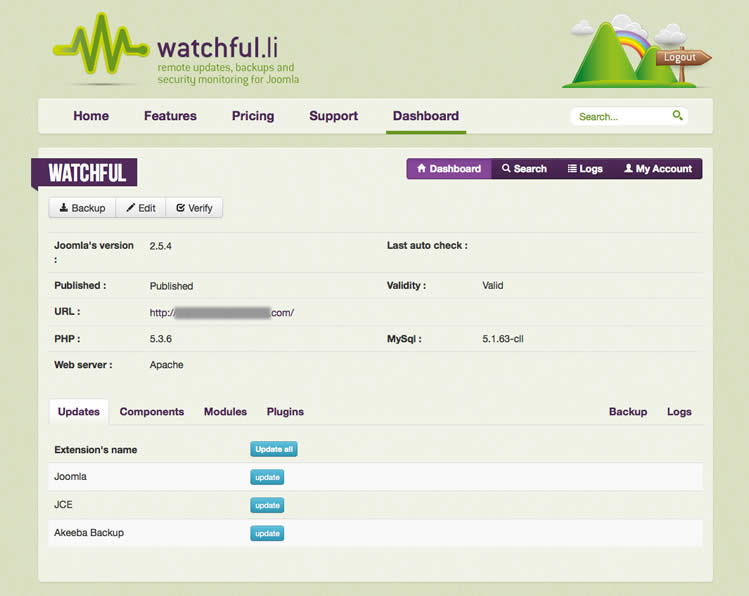Click the Joomla version value 2.5.4
The width and height of the screenshot is (749, 596).
pyautogui.click(x=160, y=246)
